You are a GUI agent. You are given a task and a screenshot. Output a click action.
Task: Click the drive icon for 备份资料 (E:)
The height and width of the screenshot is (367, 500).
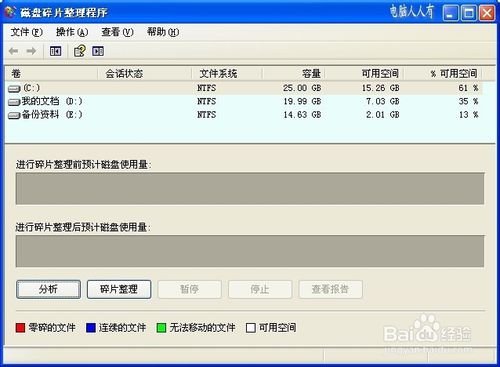point(14,115)
